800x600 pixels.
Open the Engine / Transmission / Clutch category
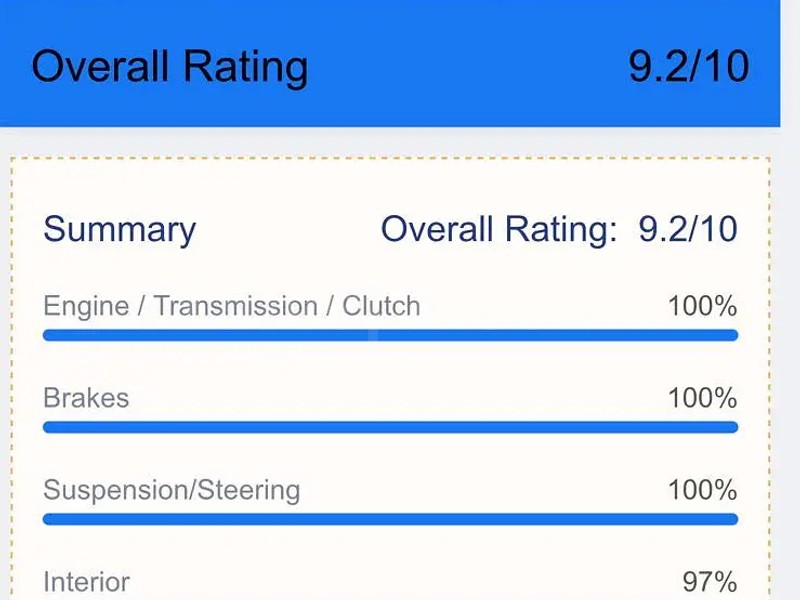coord(231,306)
